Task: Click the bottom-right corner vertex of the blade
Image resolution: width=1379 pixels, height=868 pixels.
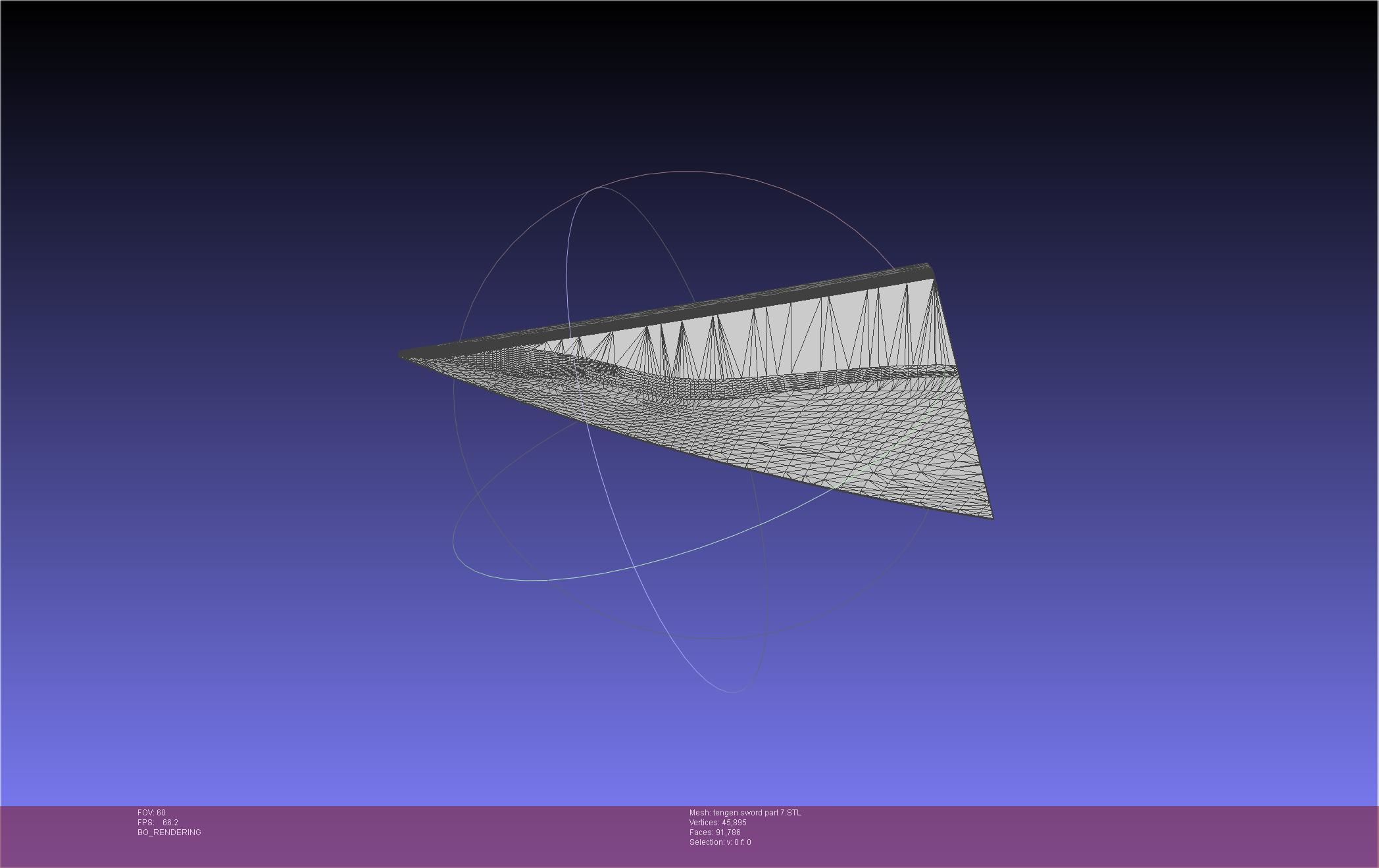Action: click(991, 518)
